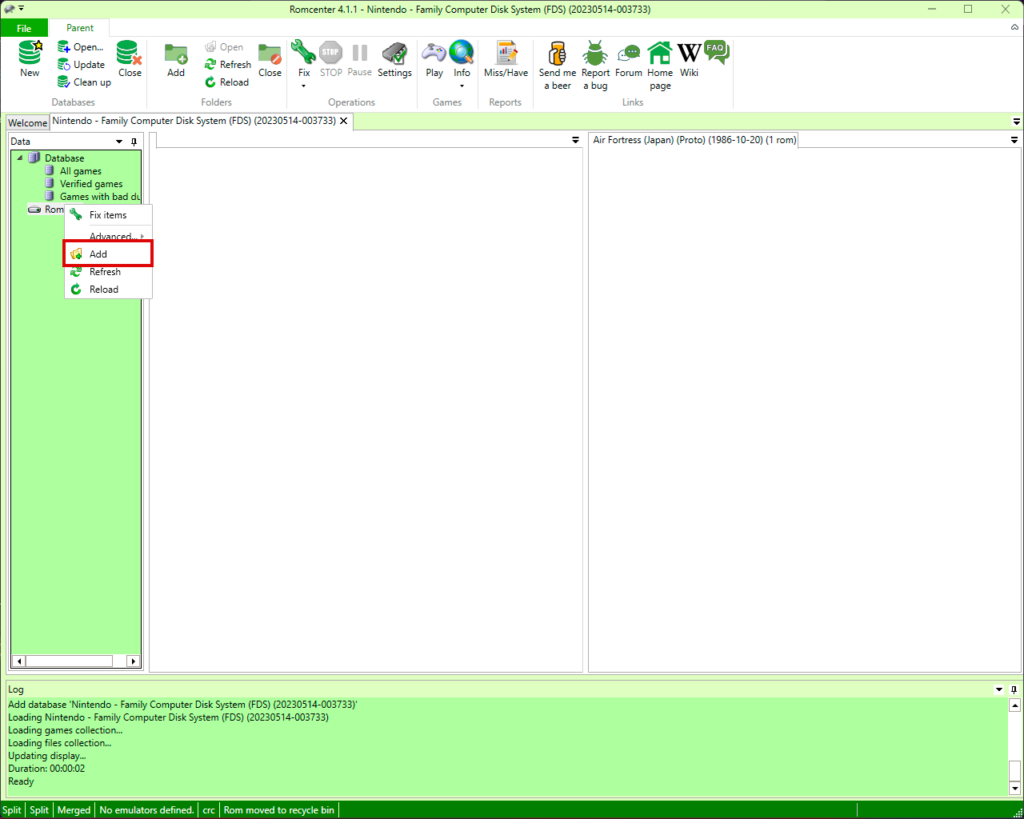This screenshot has height=819, width=1024.
Task: Pin the Data panel
Action: pos(134,142)
